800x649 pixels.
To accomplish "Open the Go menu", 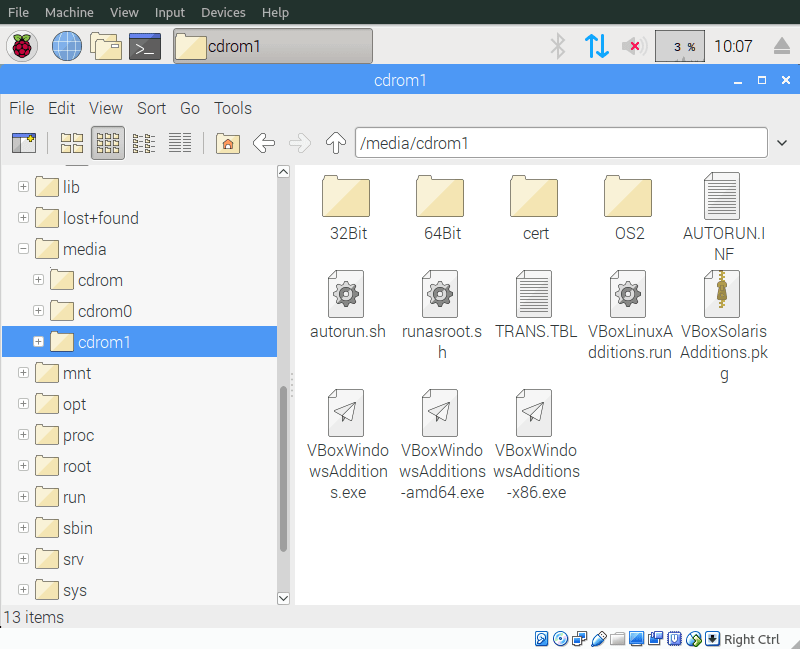I will coord(190,108).
